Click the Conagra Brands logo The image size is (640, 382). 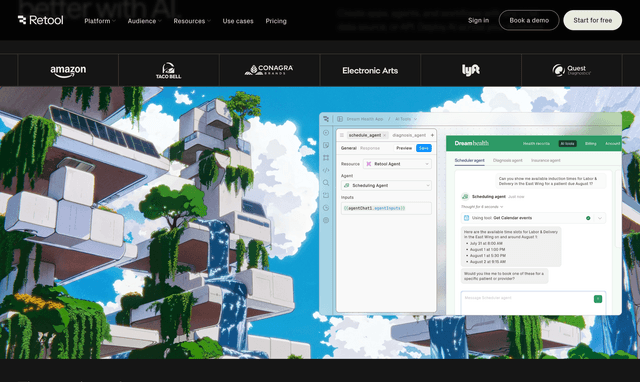[269, 70]
